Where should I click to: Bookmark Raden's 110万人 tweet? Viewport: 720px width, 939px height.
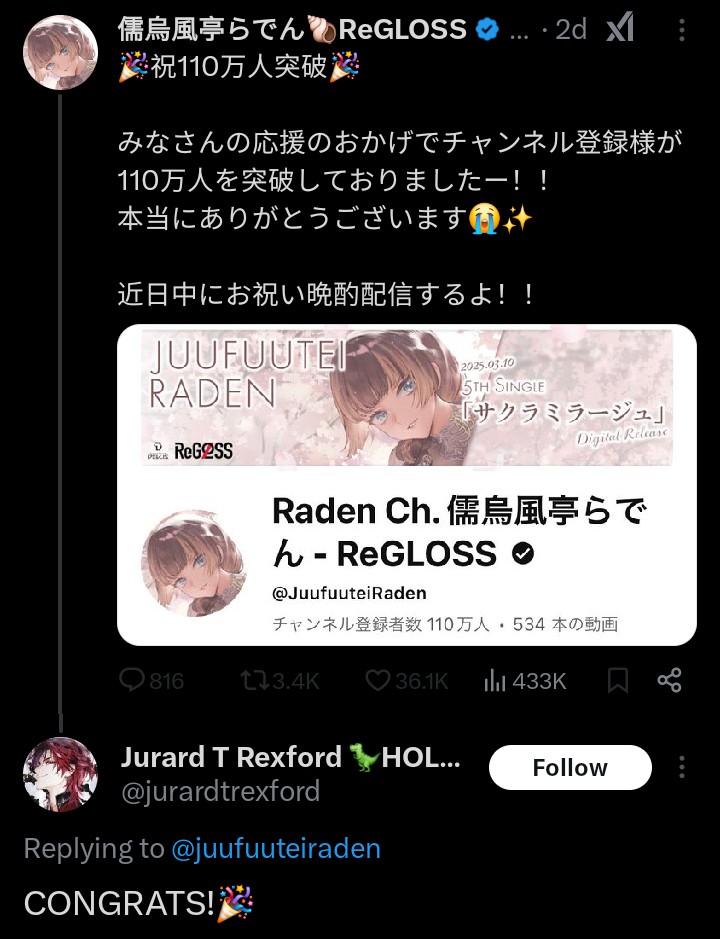(618, 681)
